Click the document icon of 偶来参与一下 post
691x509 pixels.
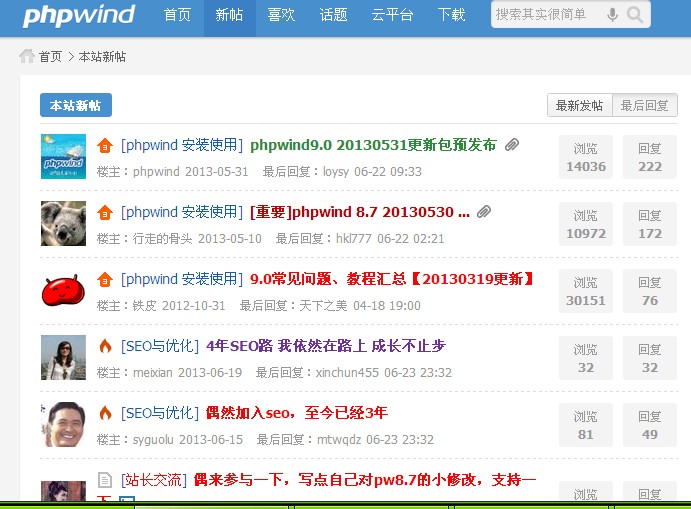(x=105, y=480)
